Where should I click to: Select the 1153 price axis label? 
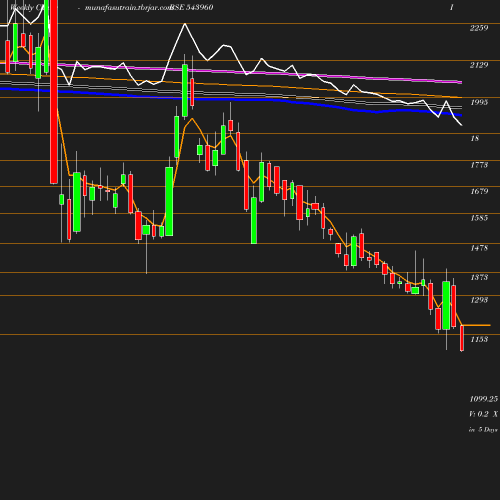pyautogui.click(x=479, y=339)
